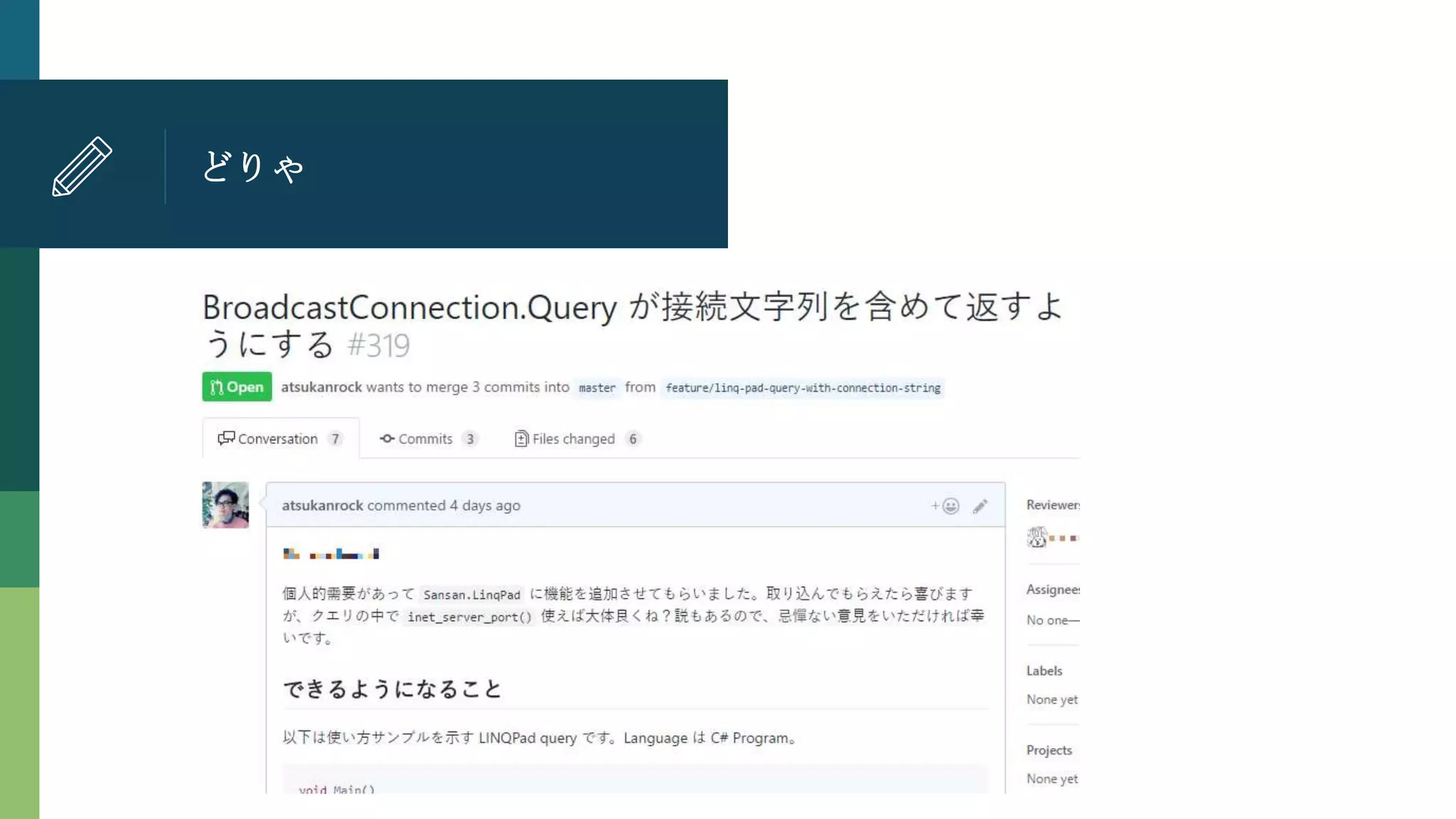Open the Projects sidebar section
The height and width of the screenshot is (819, 1456).
coord(1049,750)
